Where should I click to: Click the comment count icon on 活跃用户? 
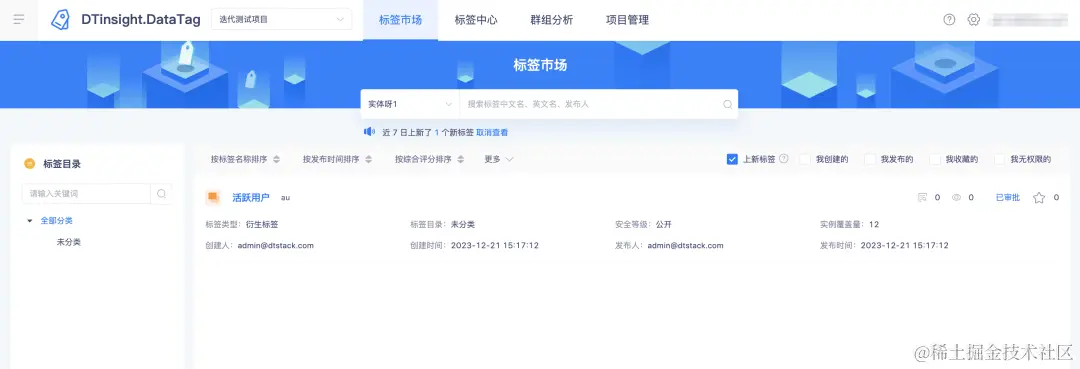pos(922,198)
